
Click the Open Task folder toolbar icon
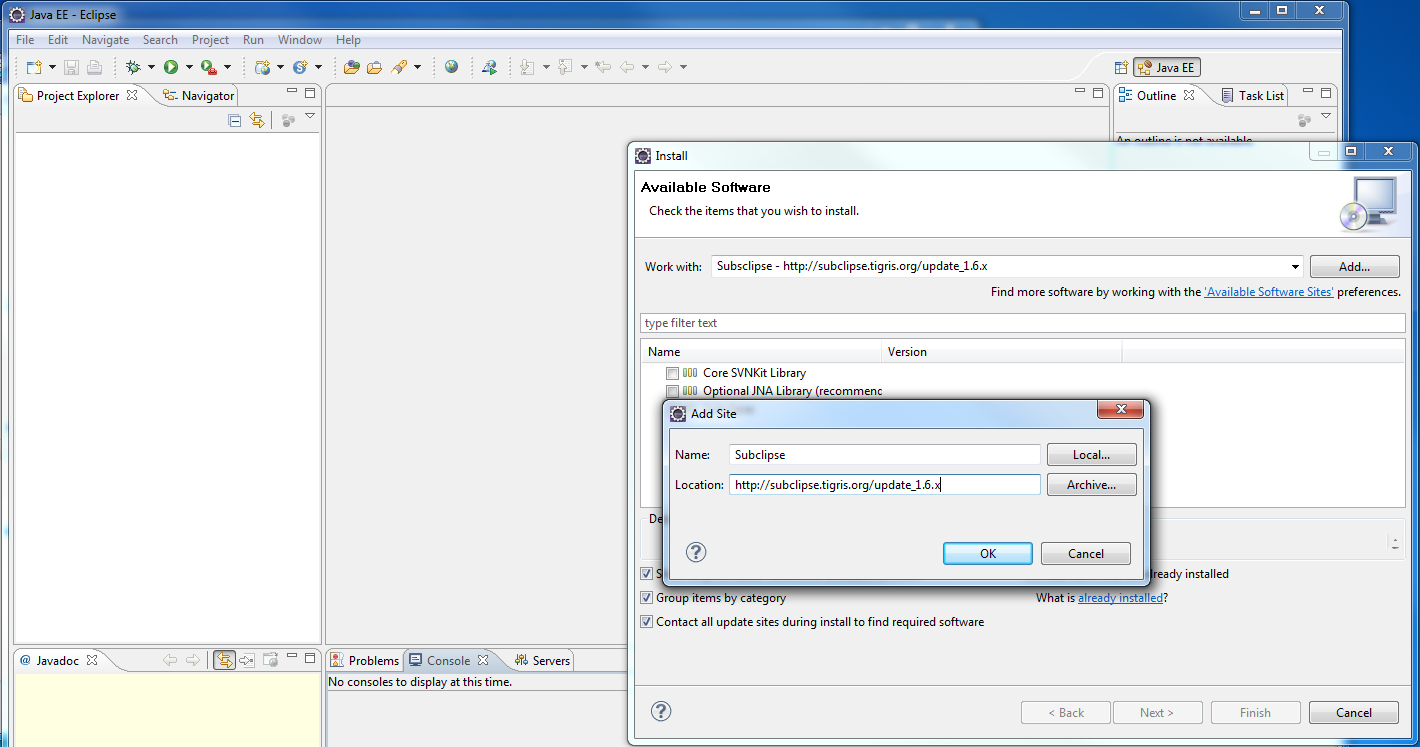click(374, 67)
